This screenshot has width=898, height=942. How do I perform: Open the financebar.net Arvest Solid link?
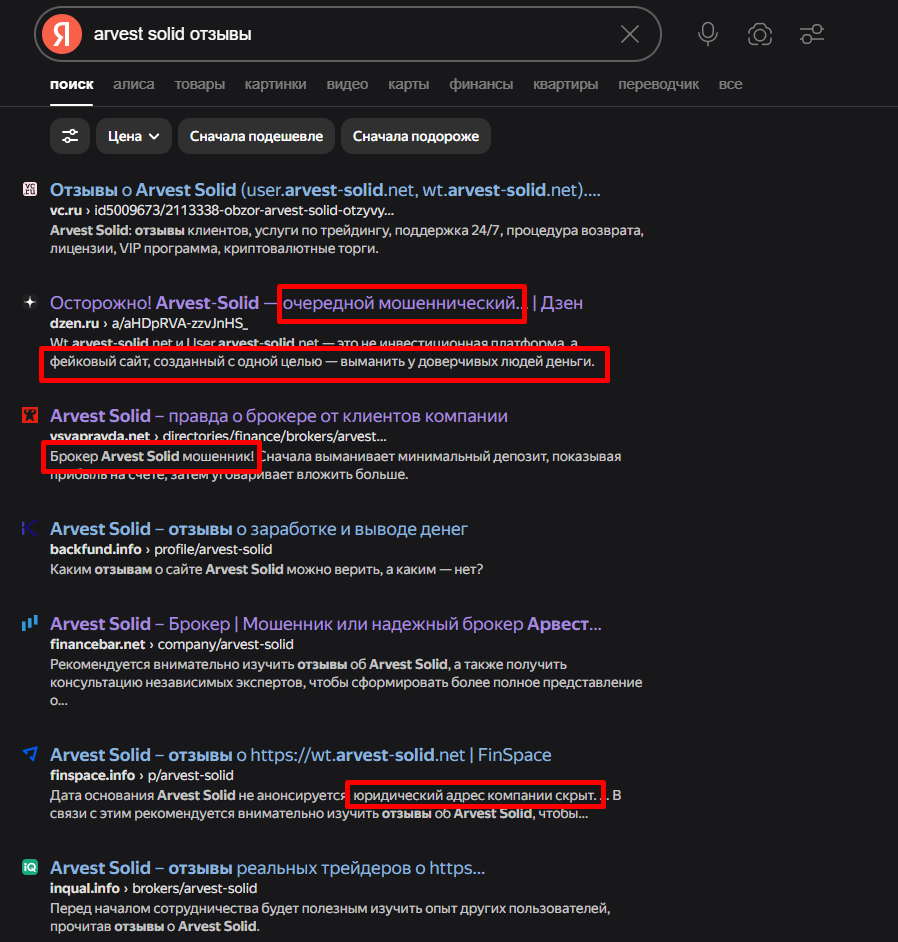(326, 624)
